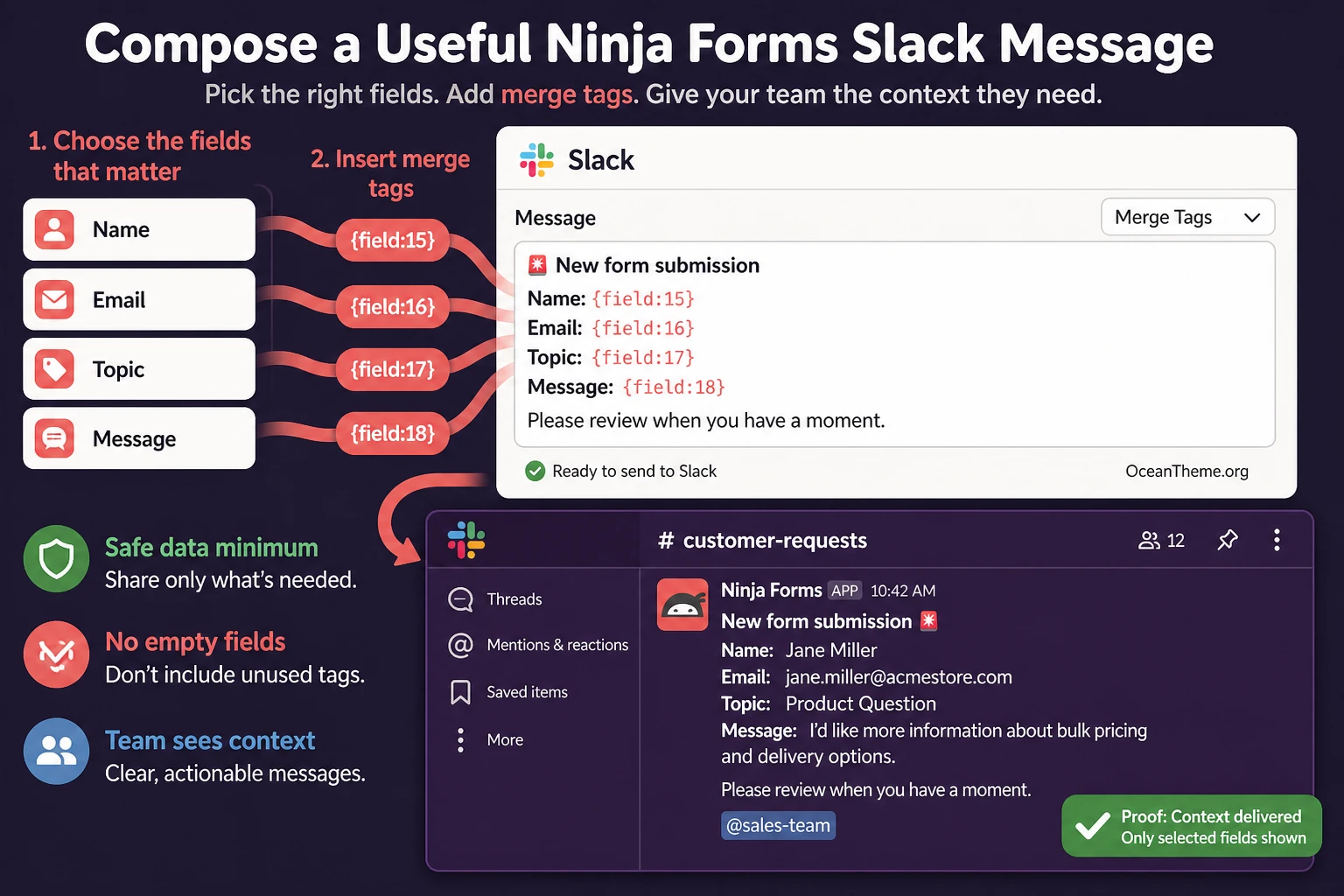Viewport: 1344px width, 896px height.
Task: Click the @ mentions icon
Action: point(460,645)
